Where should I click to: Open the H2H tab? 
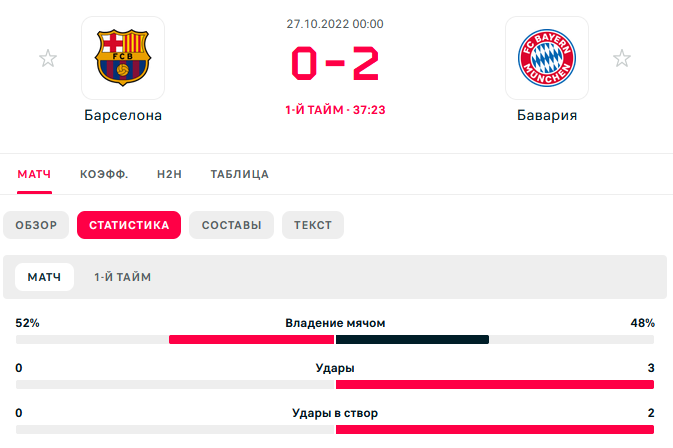click(169, 174)
